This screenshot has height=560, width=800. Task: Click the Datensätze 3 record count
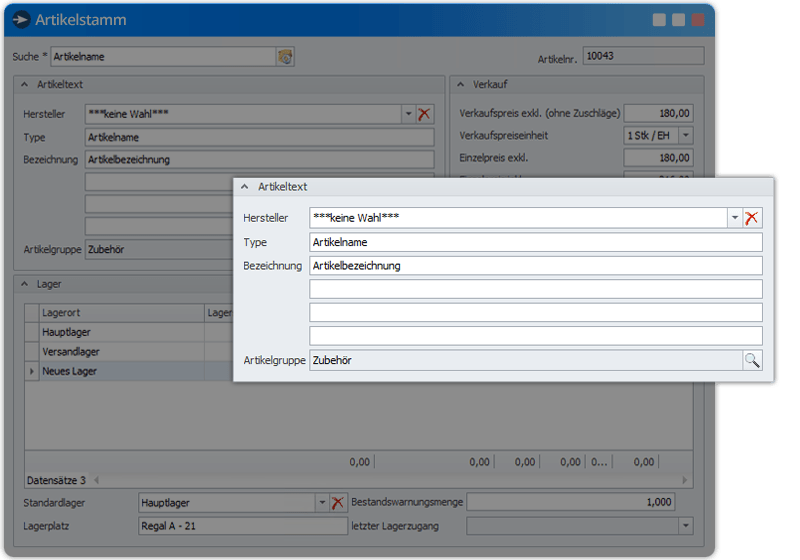[57, 480]
